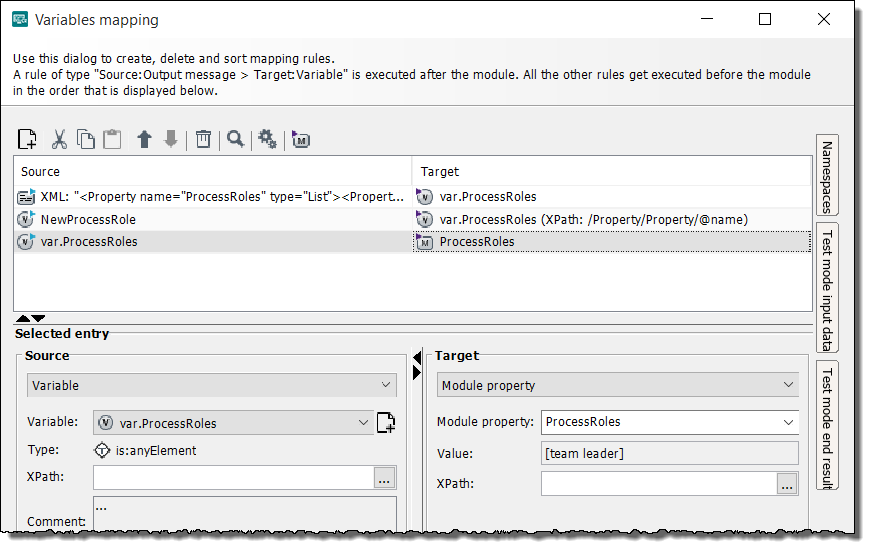Select the NewProcessRole mapping row
Screen dimensions: 870x552
tap(88, 219)
